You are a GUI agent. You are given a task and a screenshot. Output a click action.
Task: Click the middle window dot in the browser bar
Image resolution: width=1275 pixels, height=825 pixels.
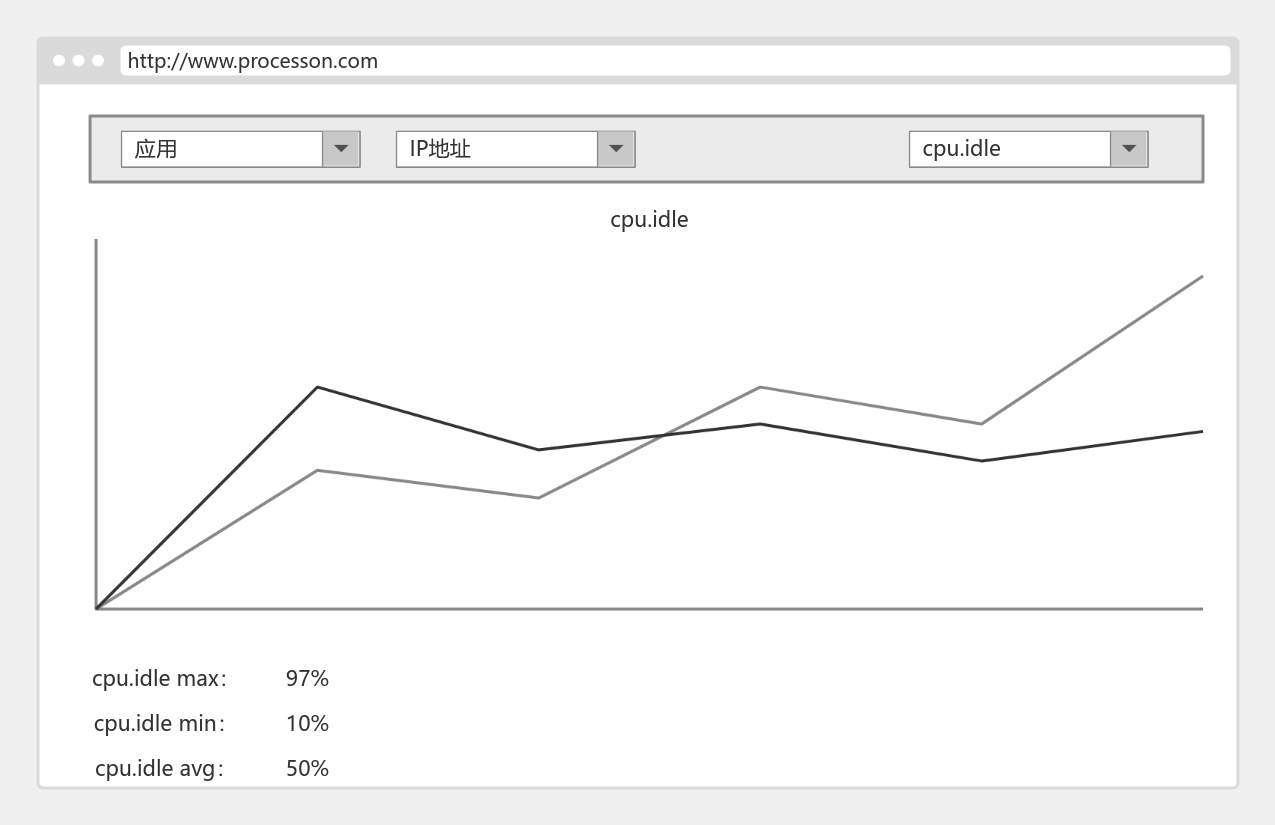click(x=78, y=61)
